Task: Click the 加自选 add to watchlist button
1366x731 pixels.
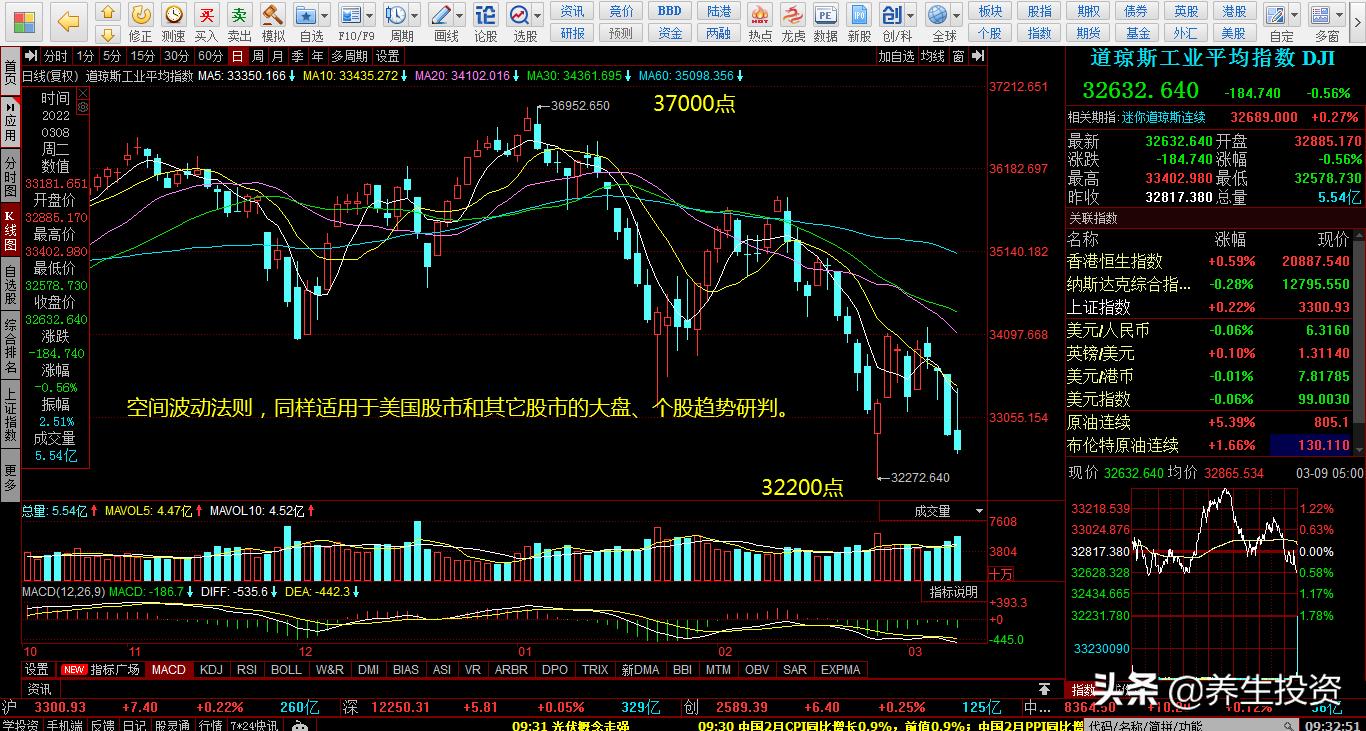Action: pos(897,56)
